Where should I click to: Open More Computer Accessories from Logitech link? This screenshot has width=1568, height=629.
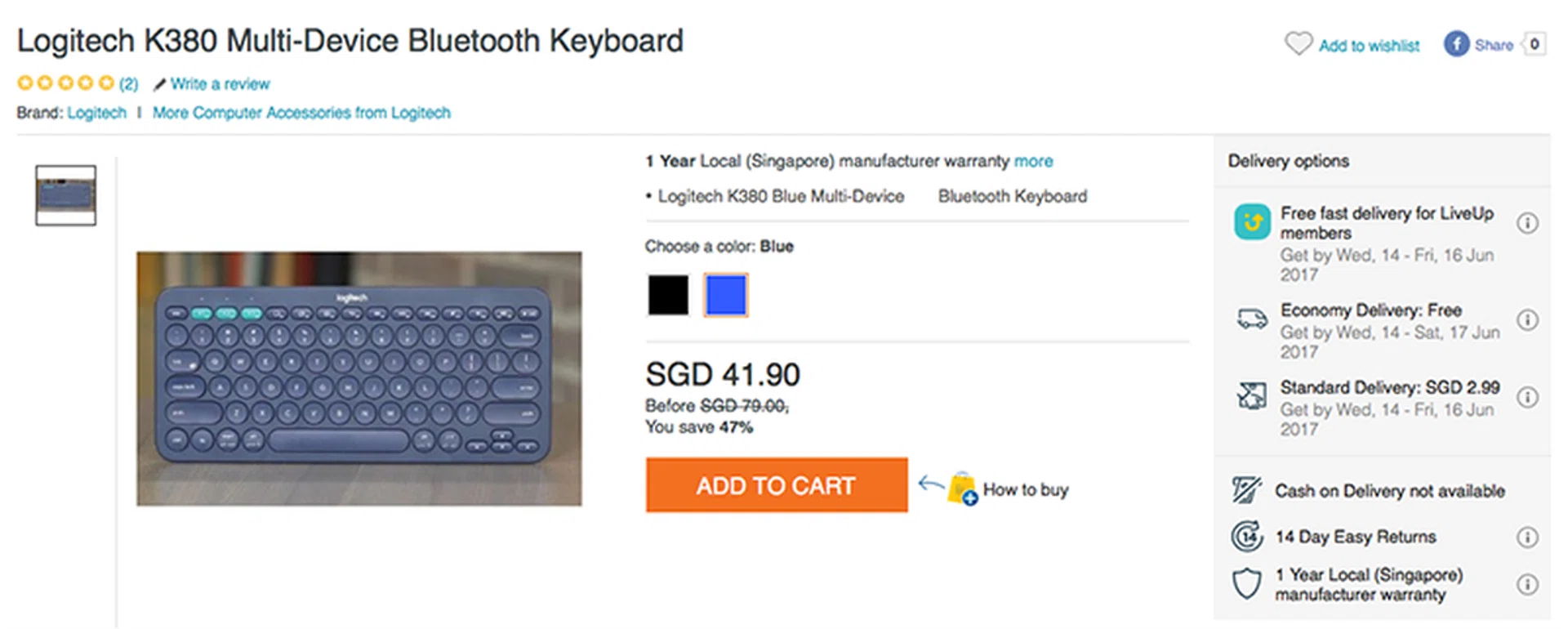click(x=301, y=113)
